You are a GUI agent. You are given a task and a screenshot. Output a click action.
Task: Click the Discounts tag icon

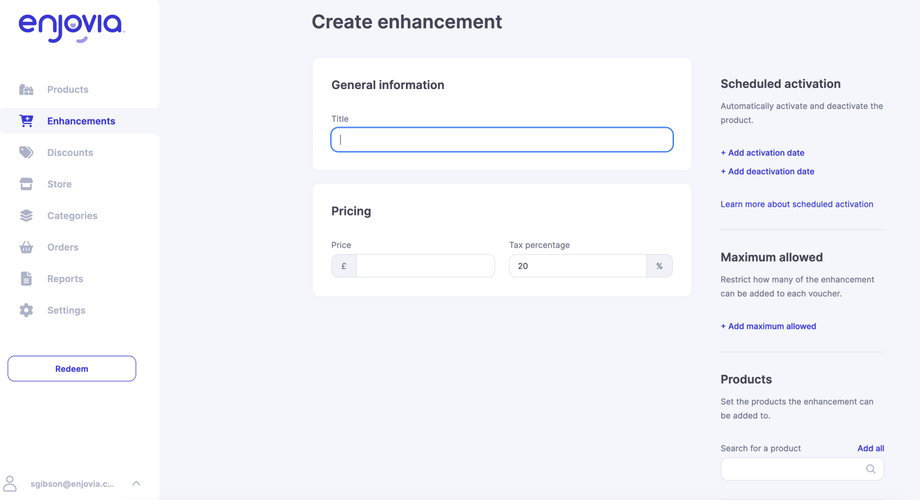pos(26,153)
